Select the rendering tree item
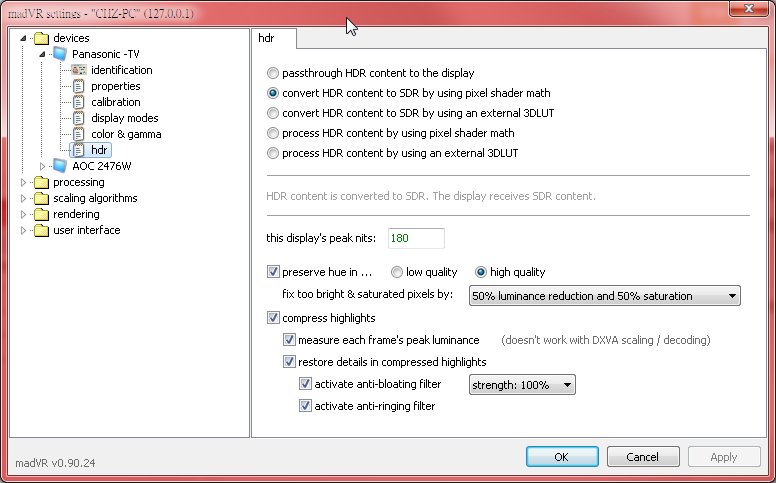 coord(76,214)
